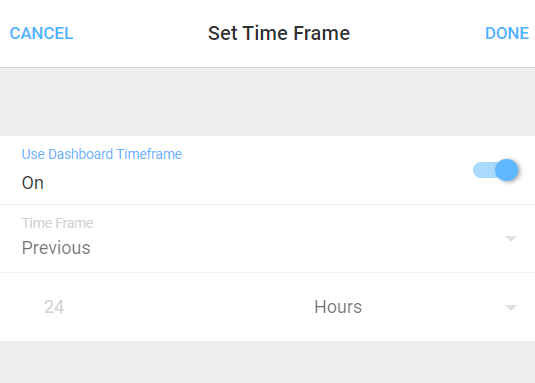
Task: Click the gray area beneath Hours row
Action: pyautogui.click(x=268, y=362)
